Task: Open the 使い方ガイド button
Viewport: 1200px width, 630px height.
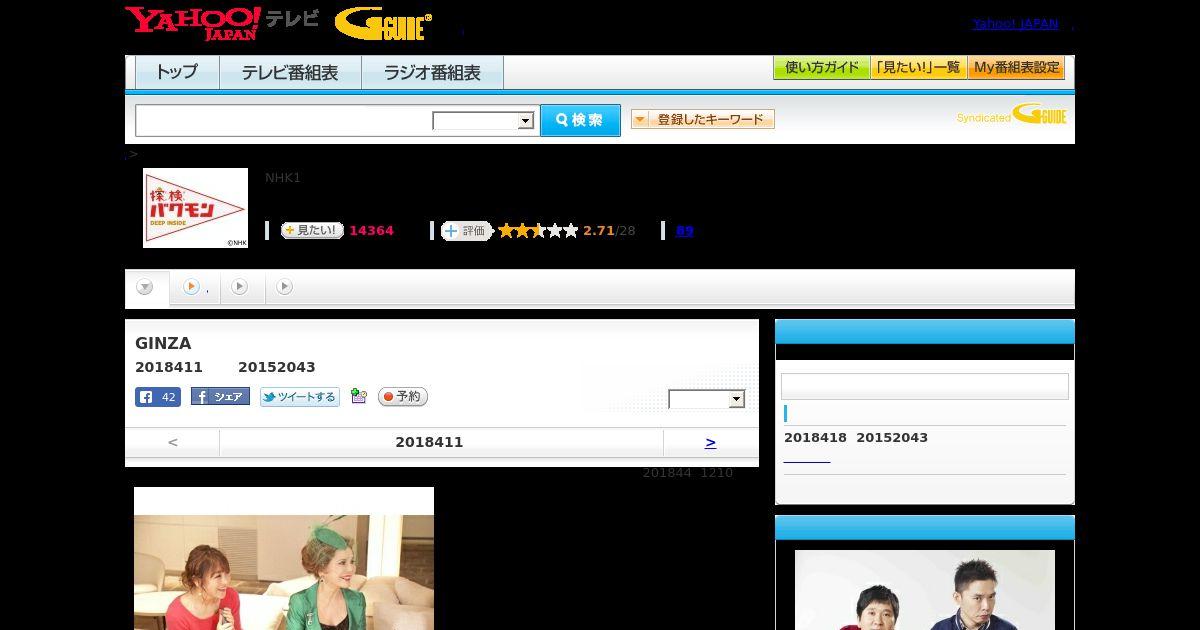Action: click(822, 68)
